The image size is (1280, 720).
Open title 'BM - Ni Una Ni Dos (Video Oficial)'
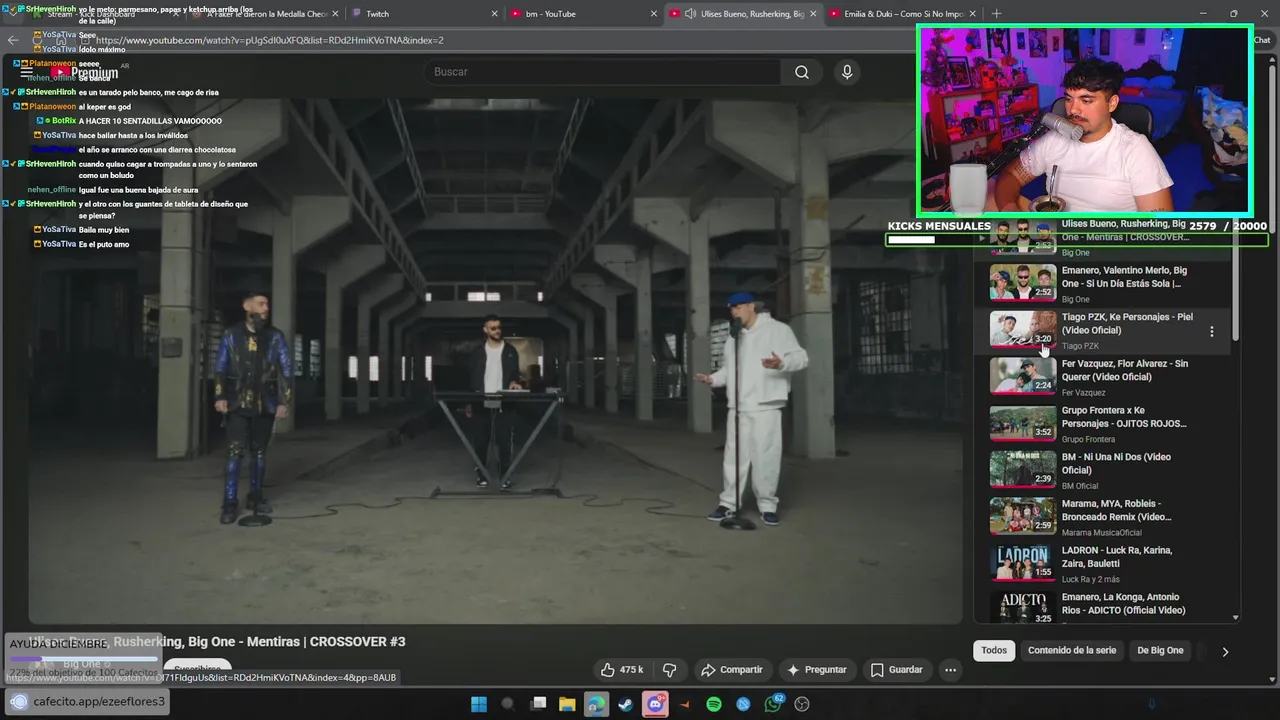1116,463
